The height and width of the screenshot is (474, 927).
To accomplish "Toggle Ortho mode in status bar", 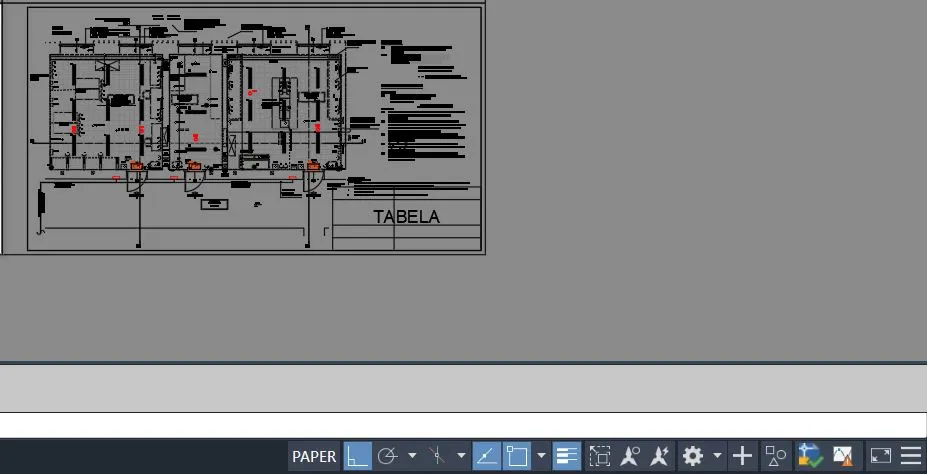I will coord(358,457).
